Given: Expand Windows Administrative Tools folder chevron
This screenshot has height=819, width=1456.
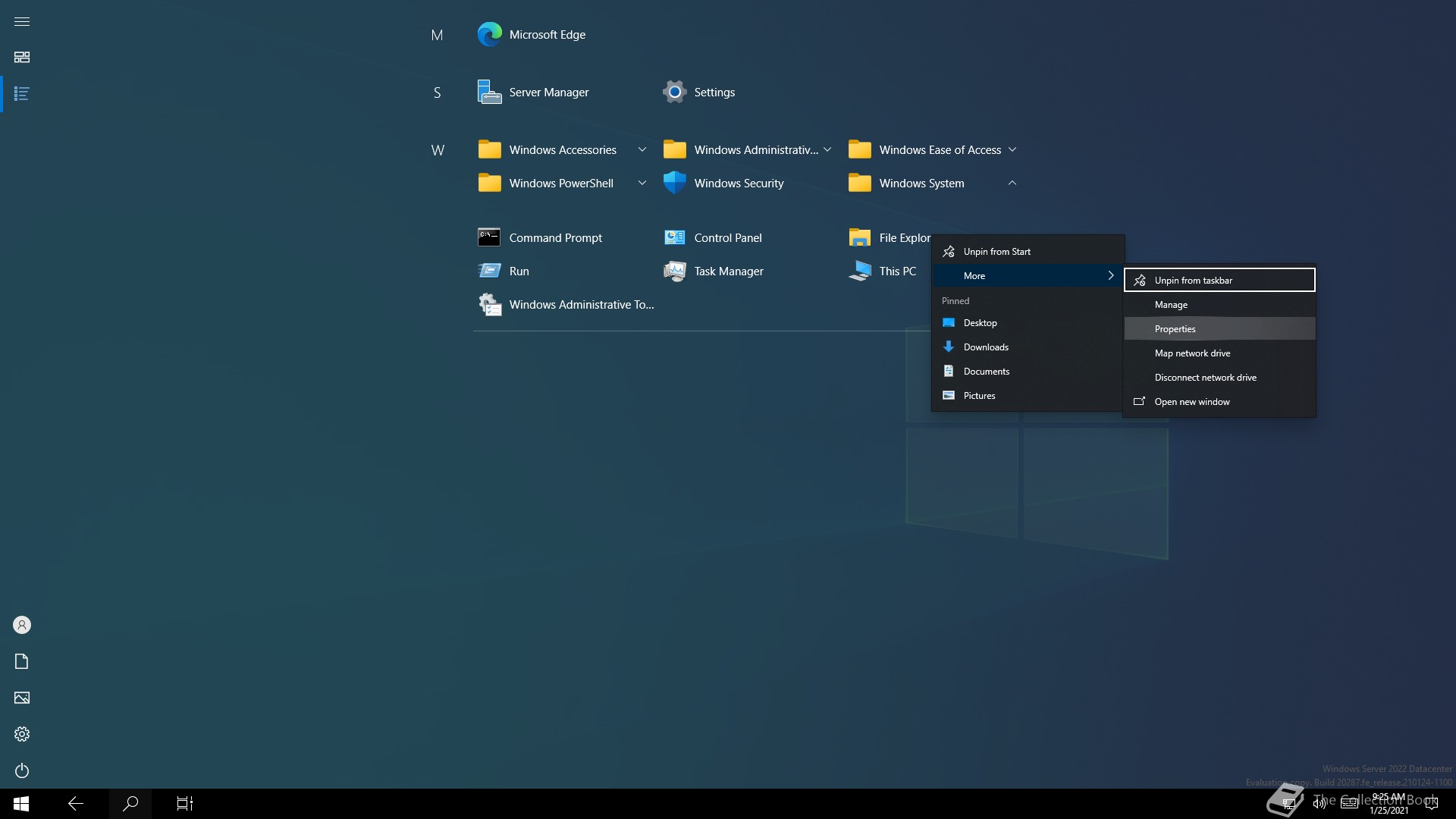Looking at the screenshot, I should tap(827, 150).
